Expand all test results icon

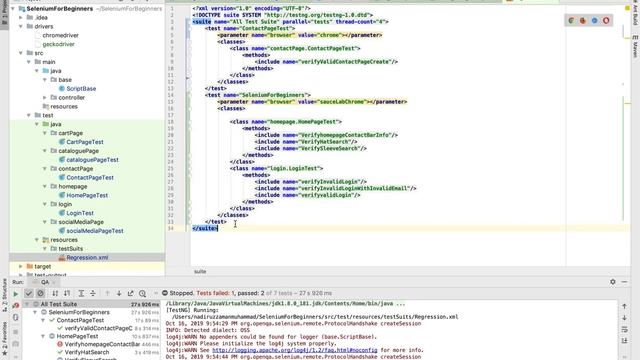pyautogui.click(x=81, y=293)
